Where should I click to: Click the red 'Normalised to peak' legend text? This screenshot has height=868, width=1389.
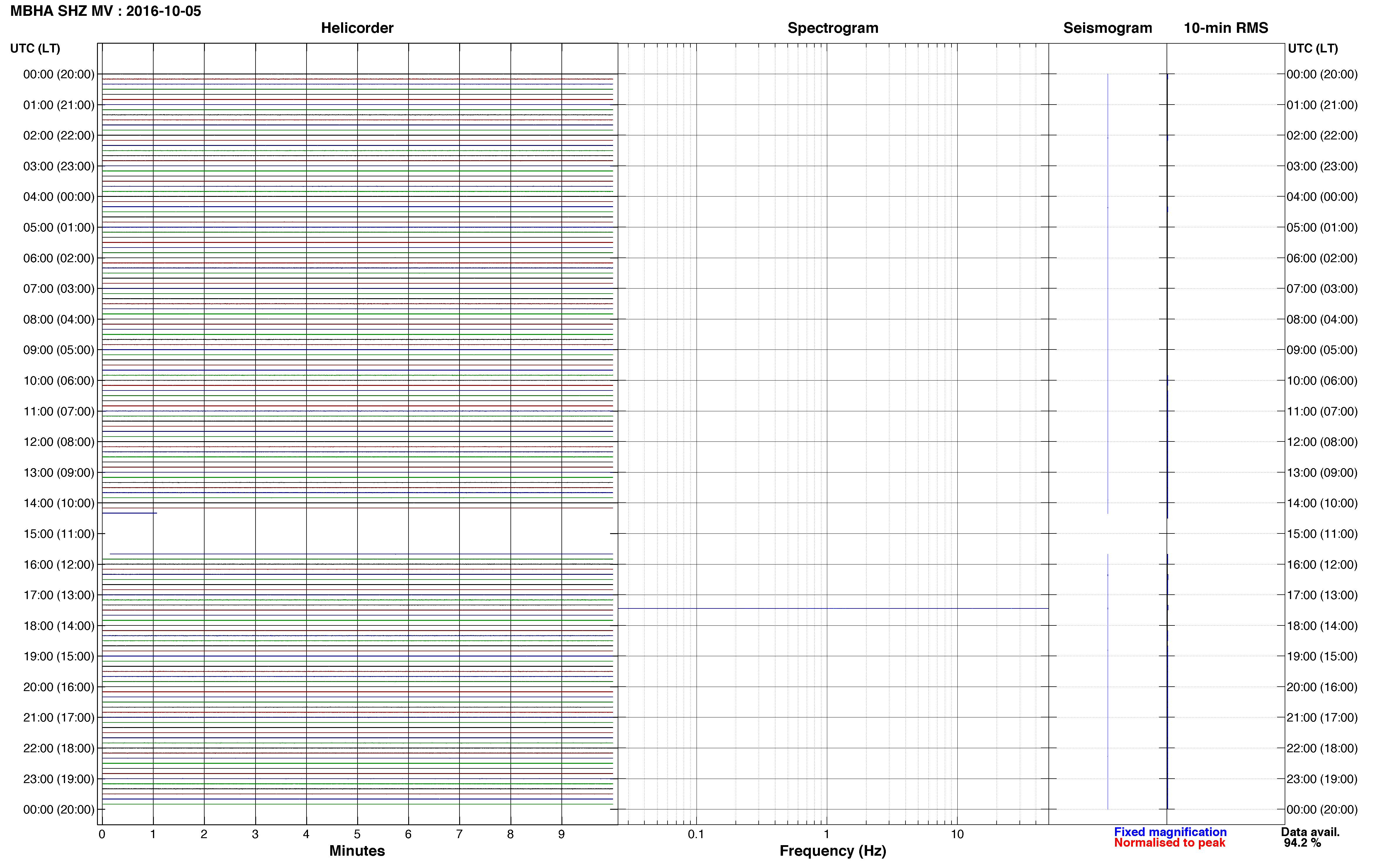tap(1170, 843)
